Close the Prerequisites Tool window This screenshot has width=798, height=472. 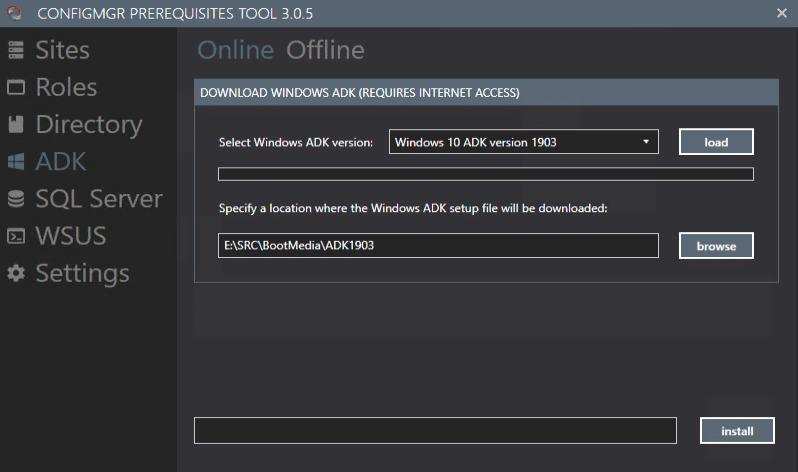(x=781, y=13)
